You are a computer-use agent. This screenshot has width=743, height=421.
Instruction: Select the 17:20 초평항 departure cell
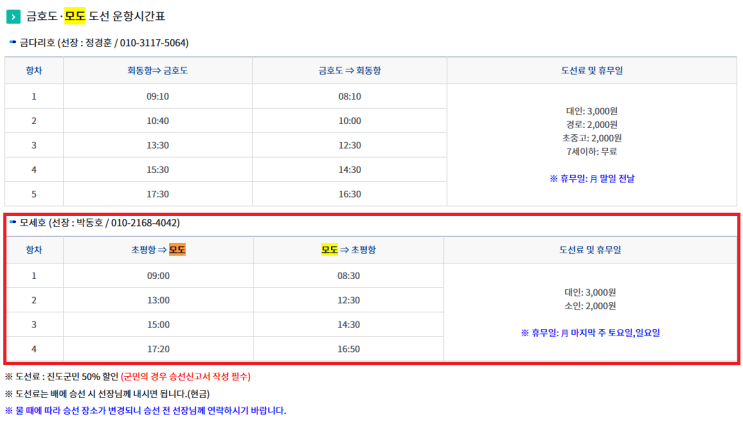pyautogui.click(x=158, y=349)
